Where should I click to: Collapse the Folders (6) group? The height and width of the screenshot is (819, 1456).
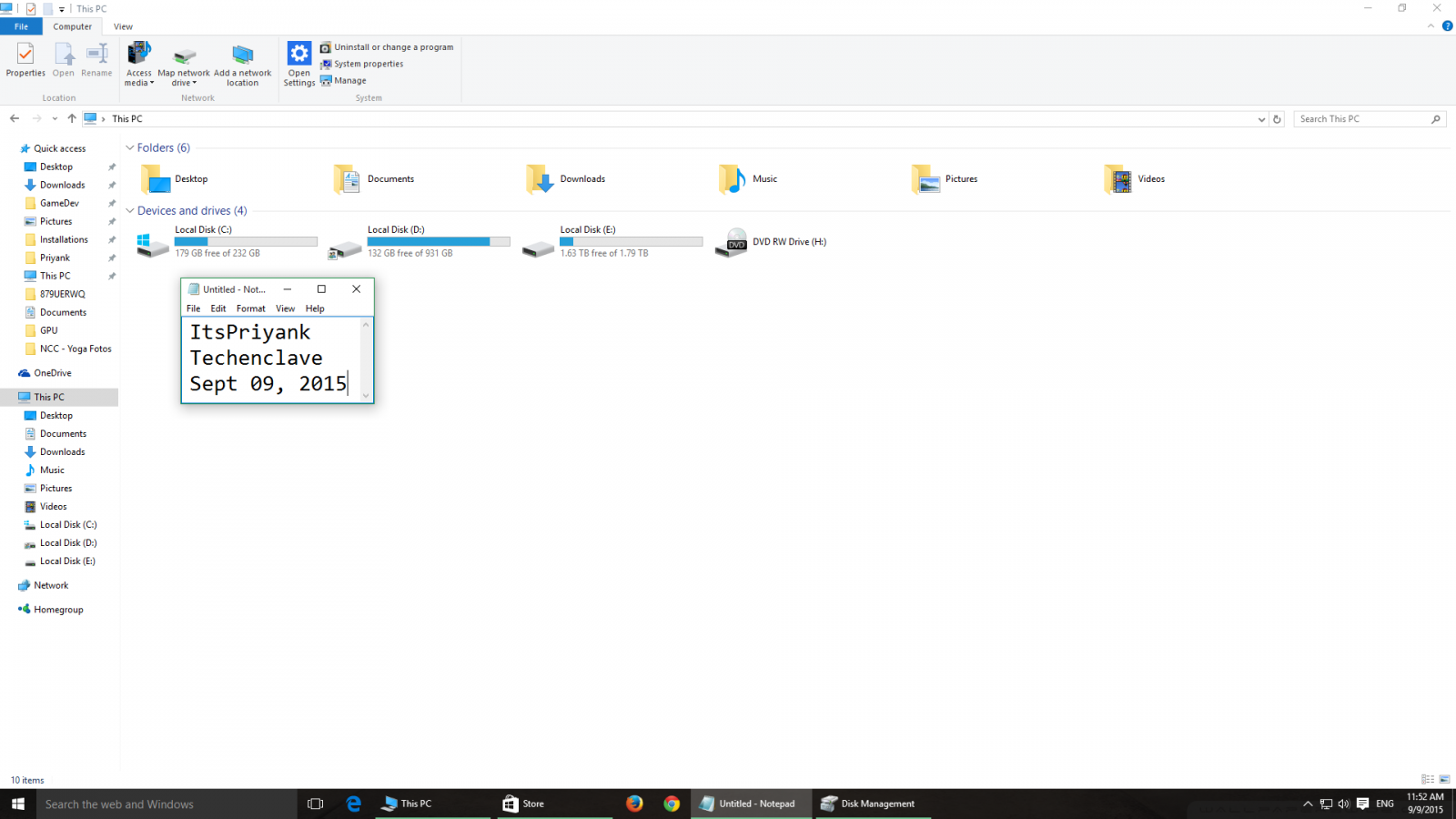[x=130, y=147]
